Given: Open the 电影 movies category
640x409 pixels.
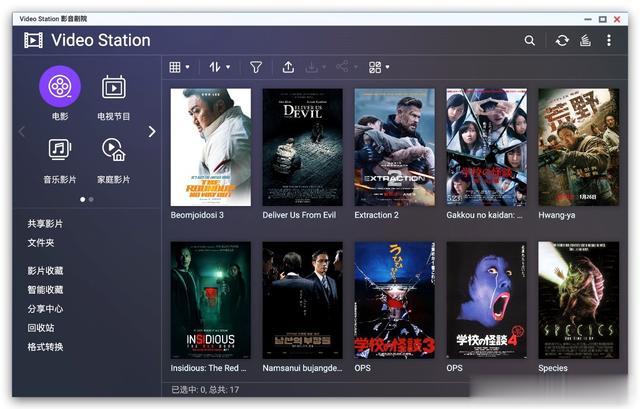Looking at the screenshot, I should click(60, 87).
